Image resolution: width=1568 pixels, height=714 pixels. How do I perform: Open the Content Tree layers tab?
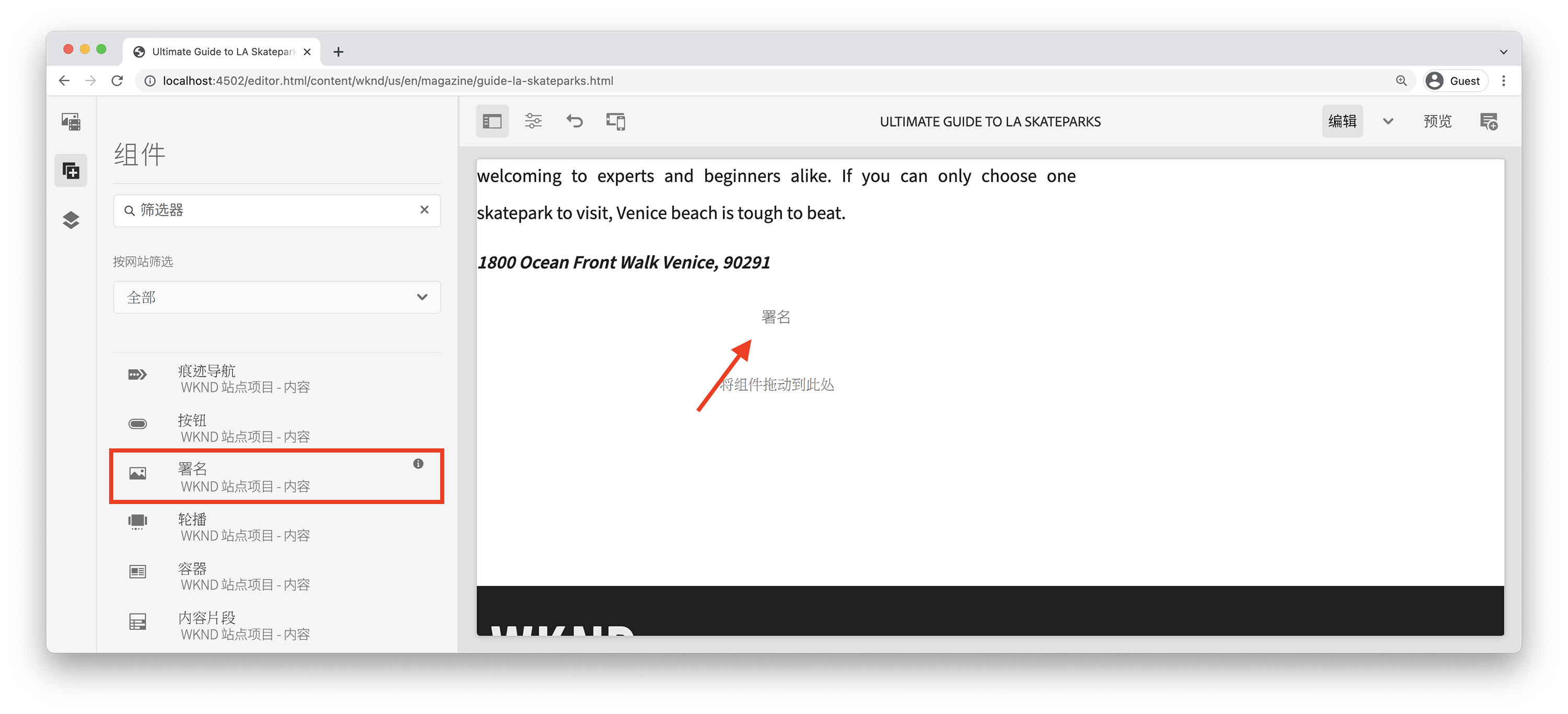71,220
